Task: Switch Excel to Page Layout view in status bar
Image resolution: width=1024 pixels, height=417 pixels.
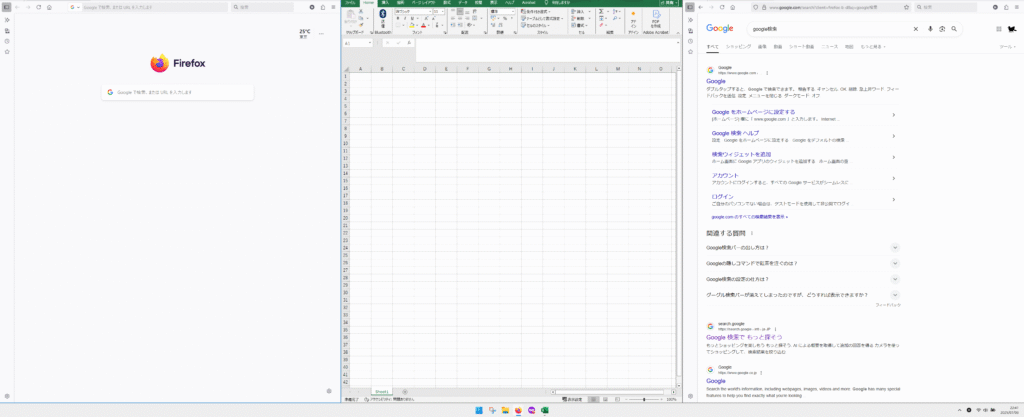Action: [x=605, y=399]
